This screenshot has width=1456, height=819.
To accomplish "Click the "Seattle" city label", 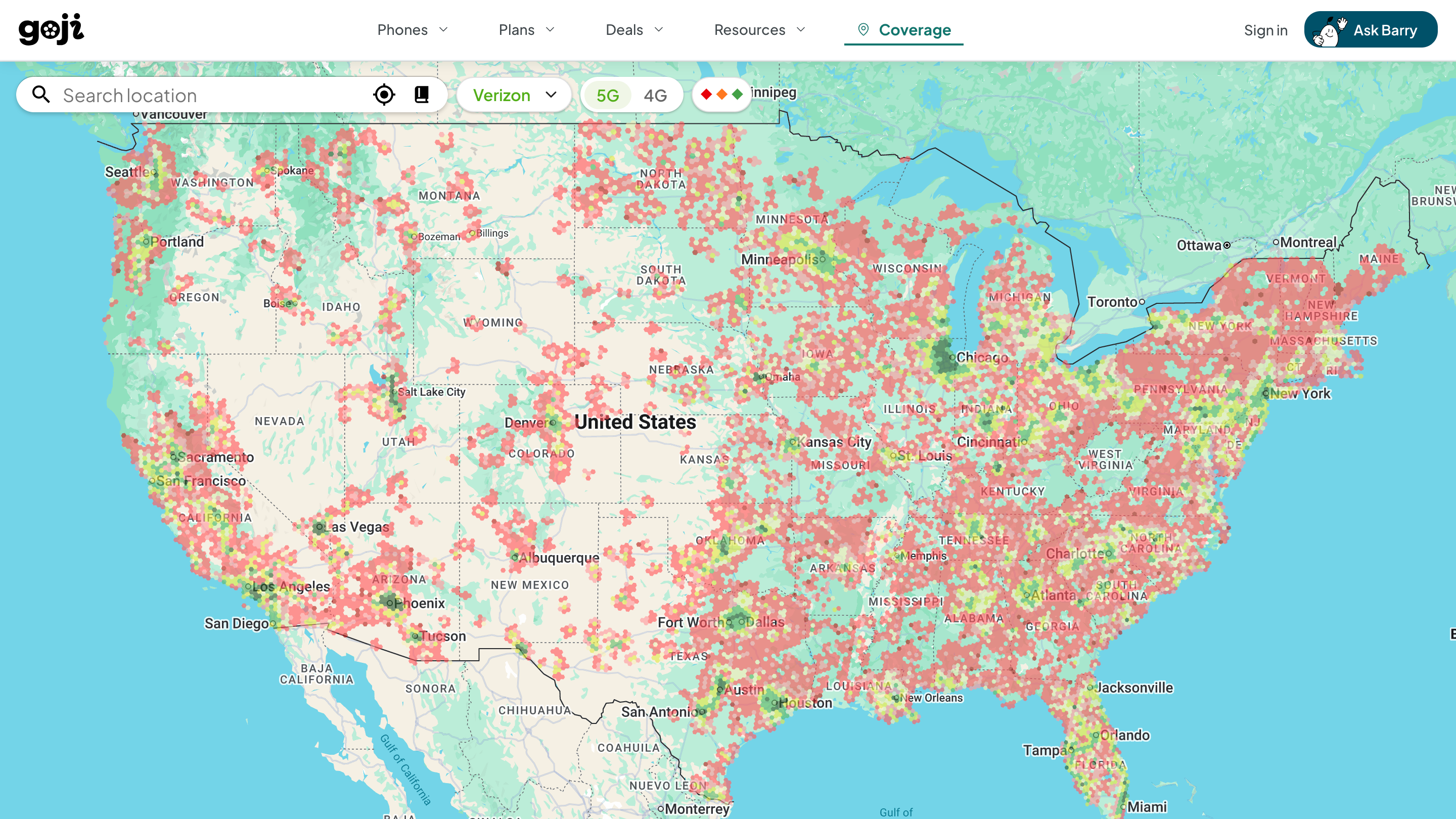I will [x=128, y=172].
